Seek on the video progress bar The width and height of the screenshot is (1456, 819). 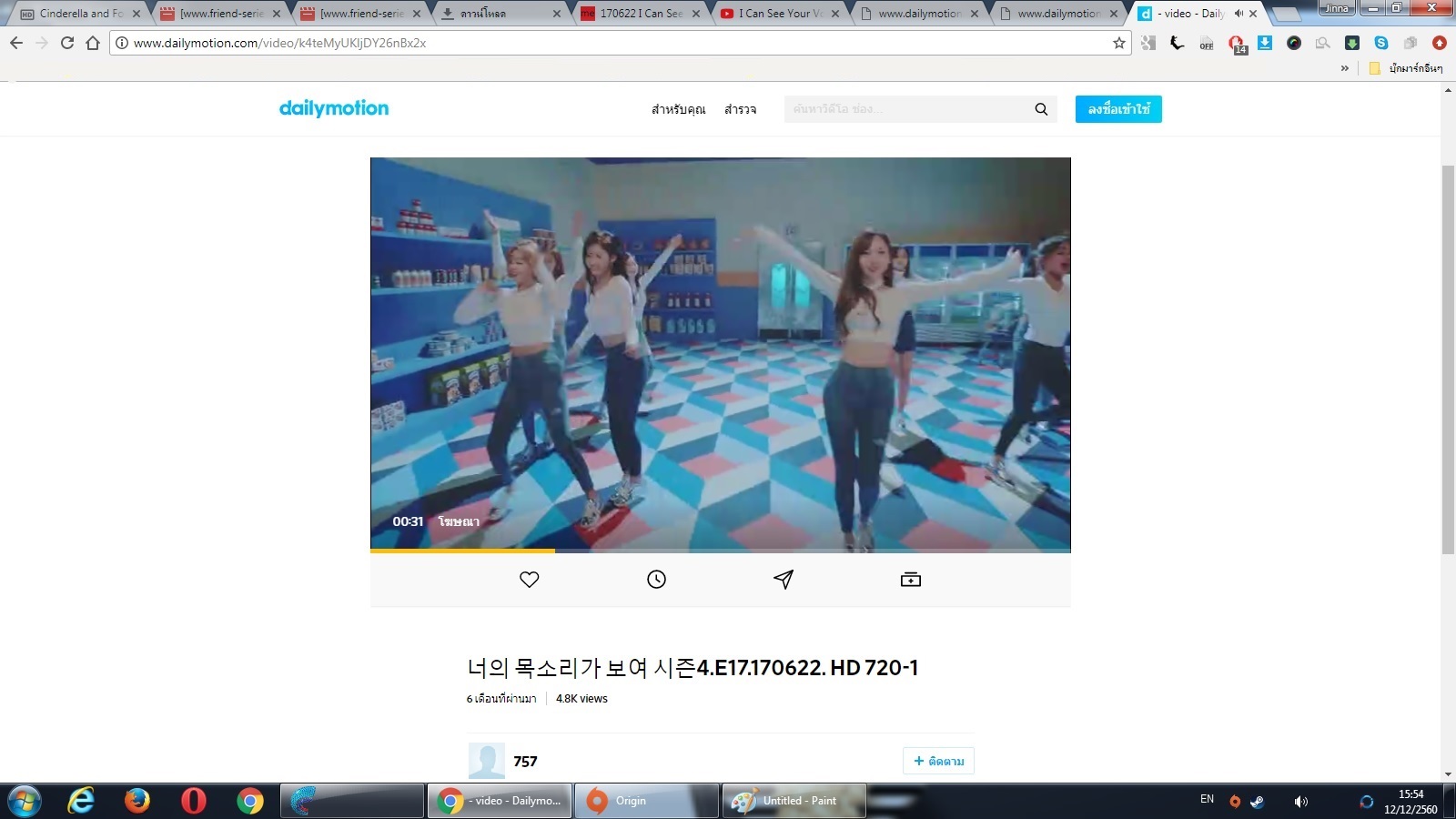pos(721,551)
